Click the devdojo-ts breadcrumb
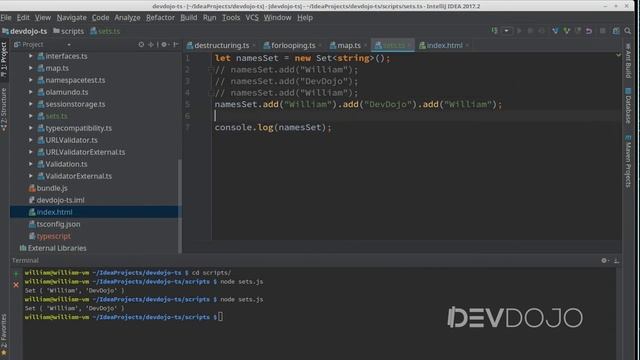Viewport: 640px width, 360px height. (x=24, y=31)
